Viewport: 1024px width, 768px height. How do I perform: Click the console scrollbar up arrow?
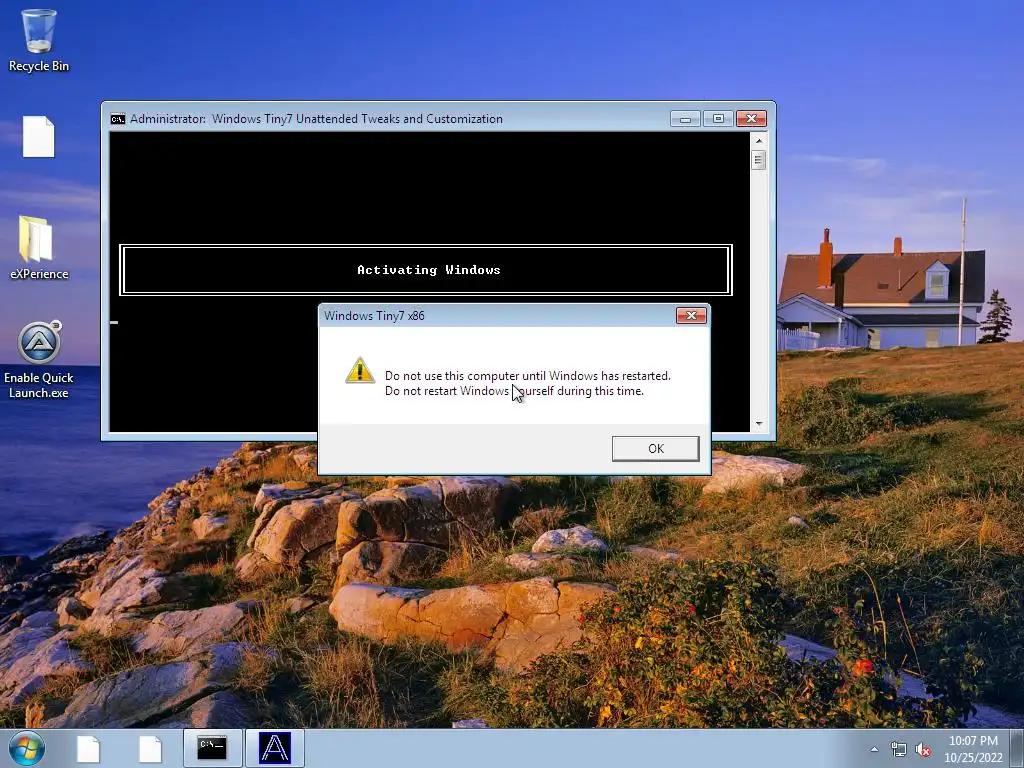click(758, 140)
